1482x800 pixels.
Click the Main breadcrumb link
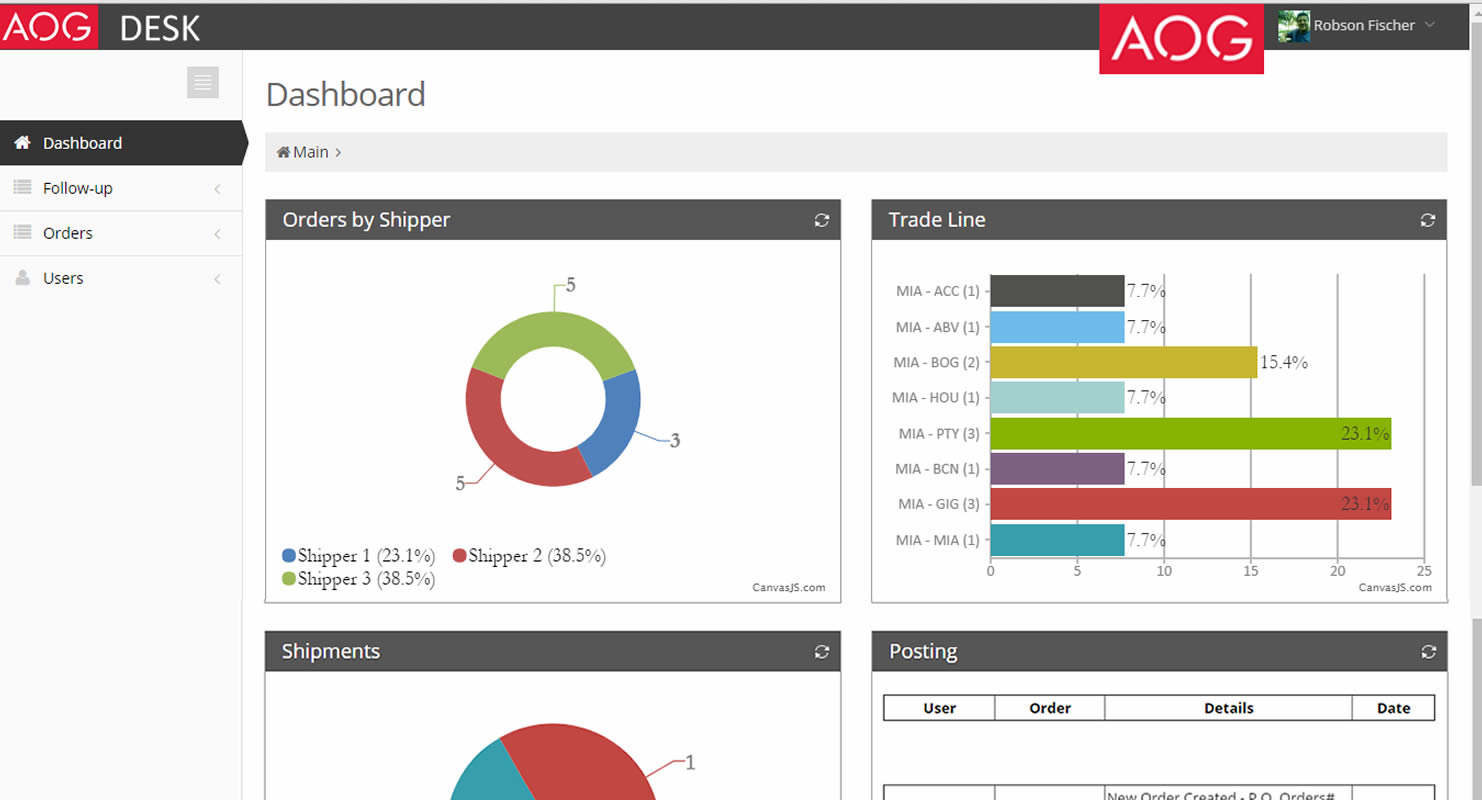(311, 152)
